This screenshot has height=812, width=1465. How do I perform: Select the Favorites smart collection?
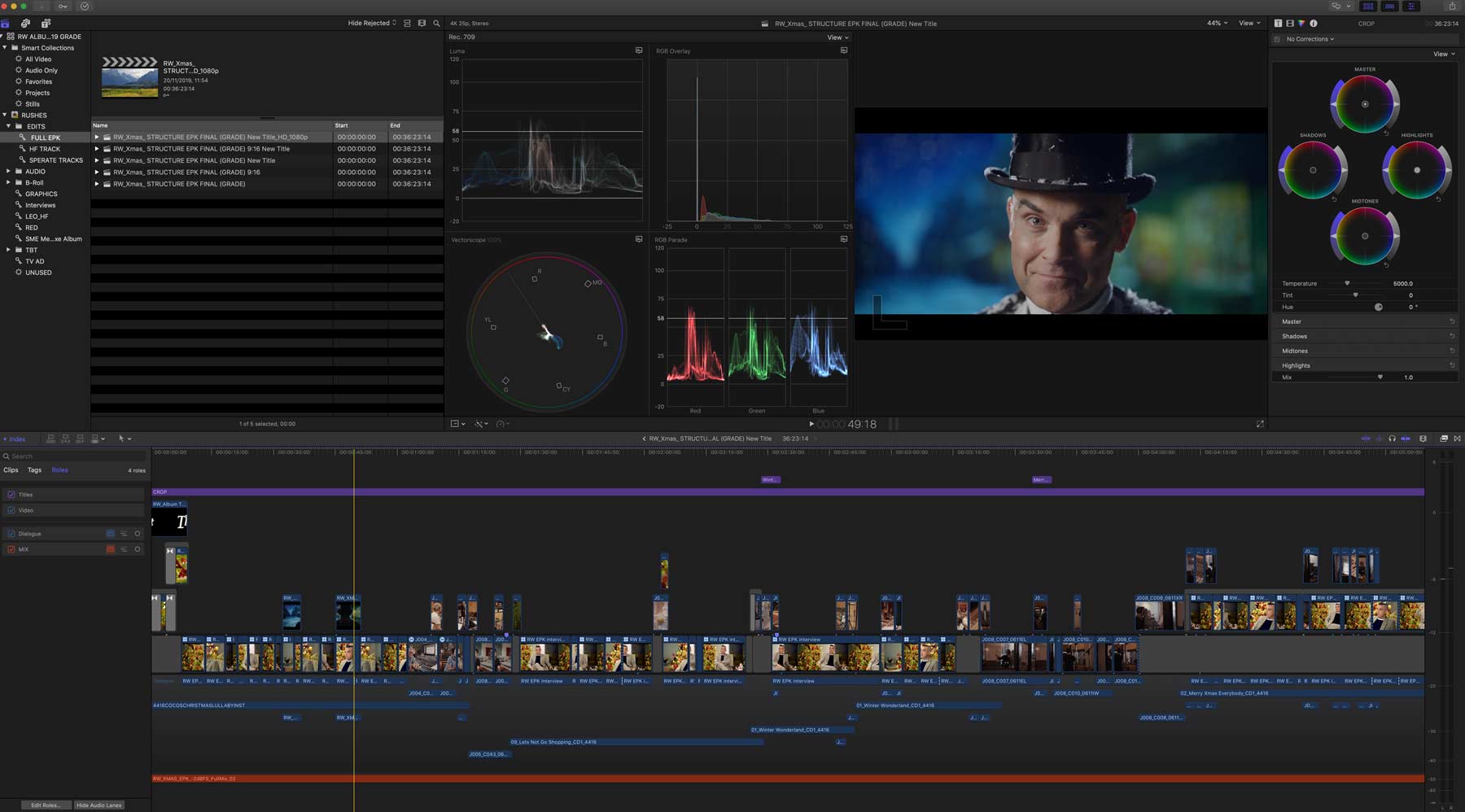(x=38, y=81)
